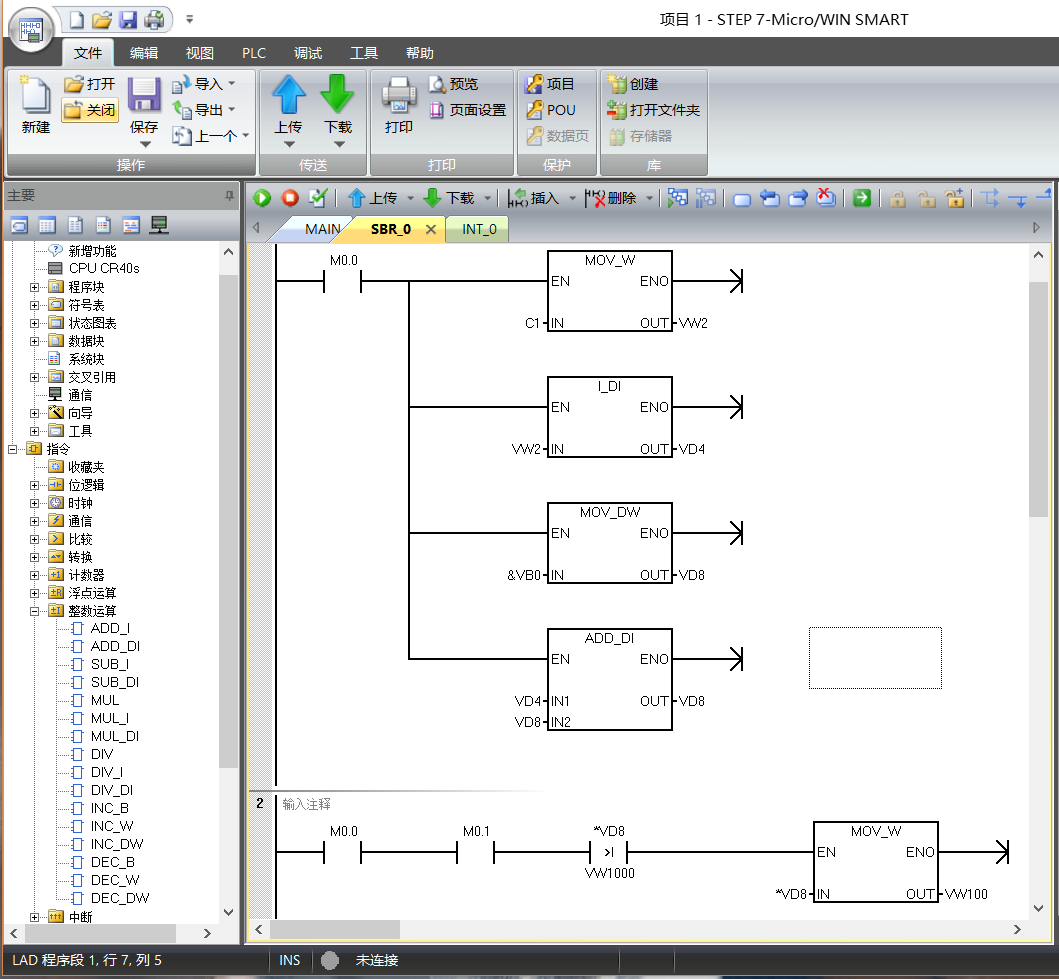
Task: Open the 调试 ribbon tab
Action: [308, 53]
